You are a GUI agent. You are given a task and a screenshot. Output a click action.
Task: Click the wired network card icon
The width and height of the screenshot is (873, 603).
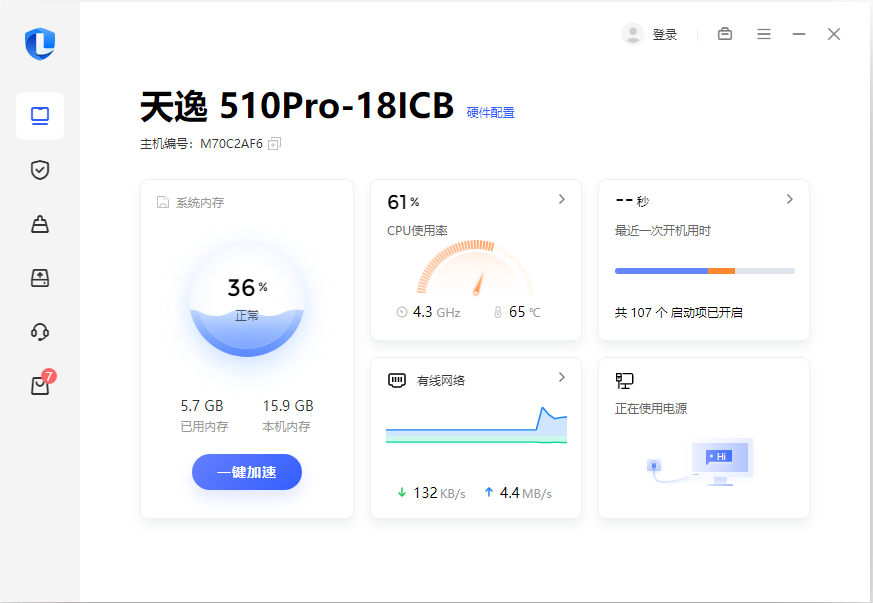[396, 379]
